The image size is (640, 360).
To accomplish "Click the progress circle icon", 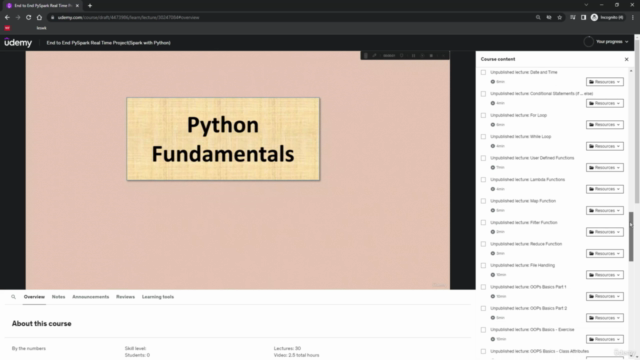I will pos(588,42).
